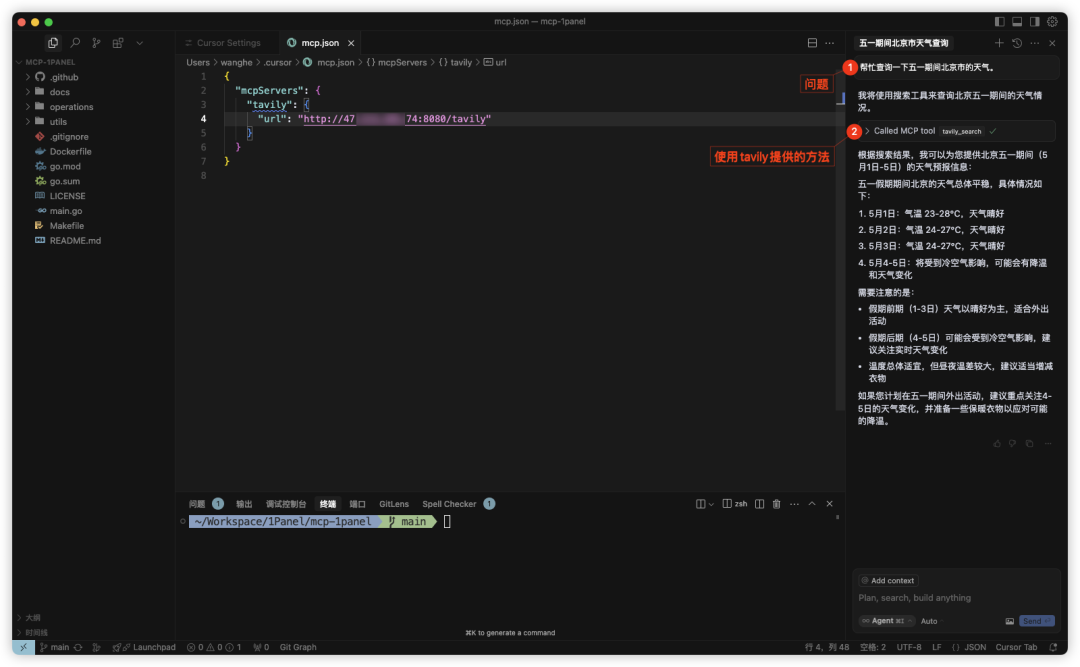Screen dimensions: 1080x667
Task: Open the Search icon in sidebar
Action: 75,43
